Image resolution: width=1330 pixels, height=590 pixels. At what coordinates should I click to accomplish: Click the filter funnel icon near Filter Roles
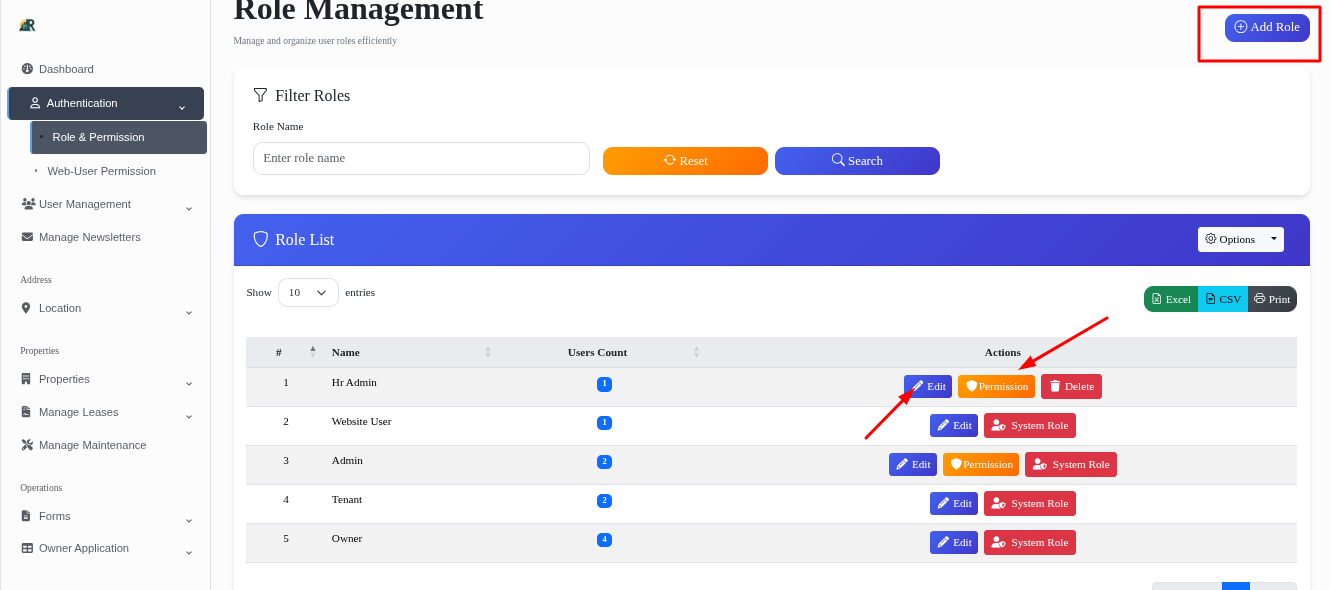[x=261, y=95]
